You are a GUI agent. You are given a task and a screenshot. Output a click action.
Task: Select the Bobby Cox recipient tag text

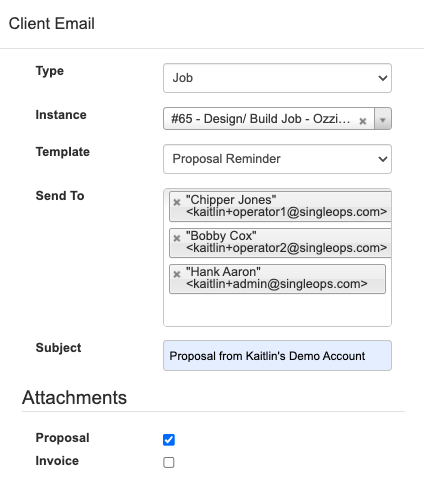tap(286, 242)
